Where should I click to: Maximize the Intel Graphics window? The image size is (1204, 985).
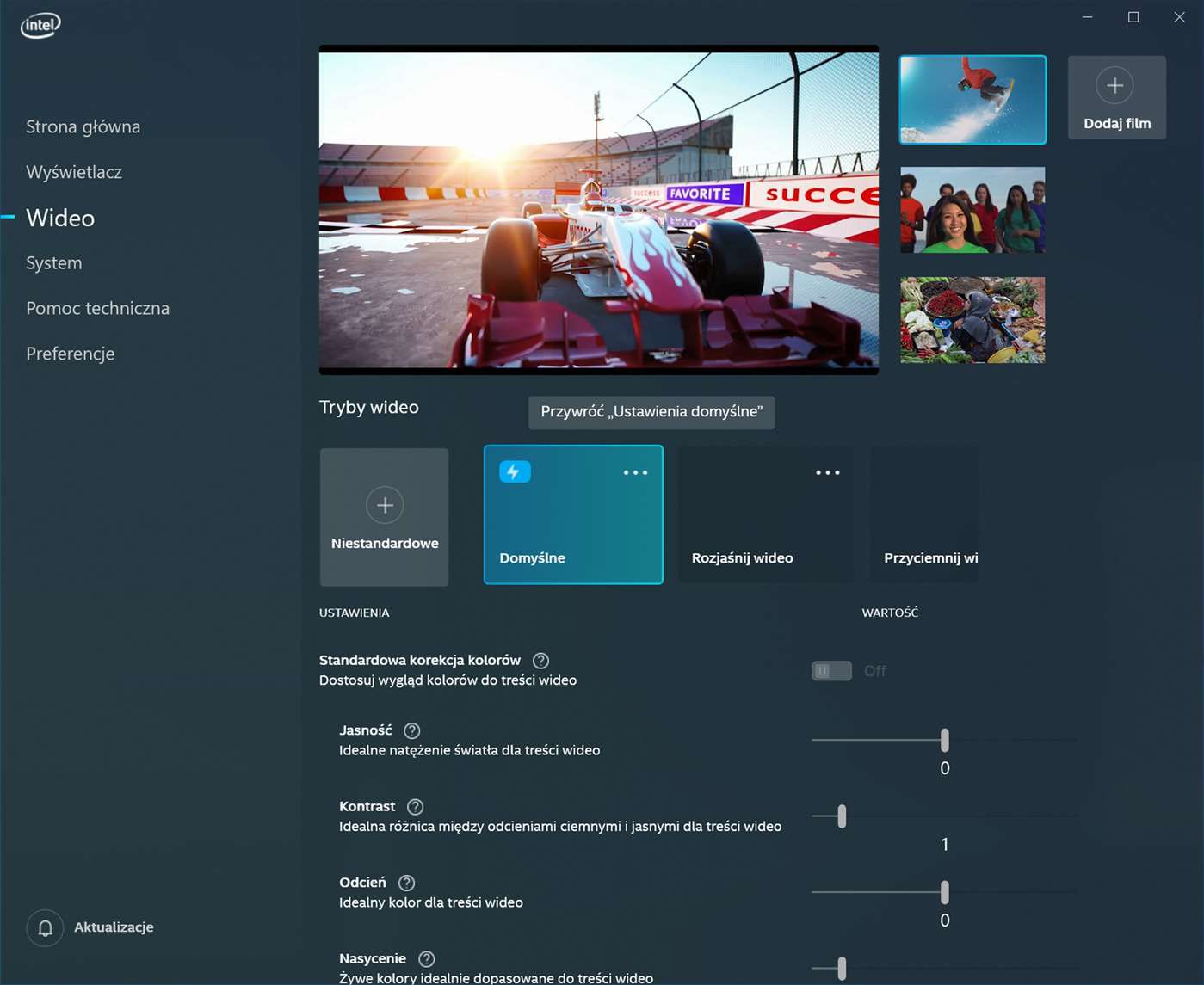[1133, 17]
